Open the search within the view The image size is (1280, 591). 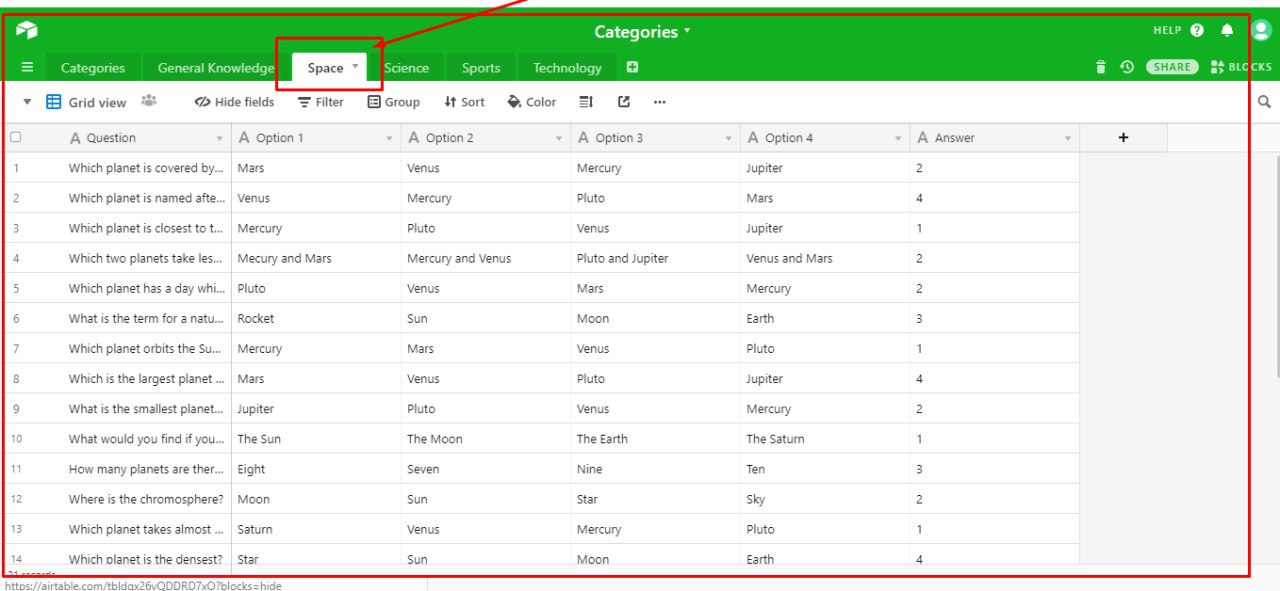tap(1264, 101)
